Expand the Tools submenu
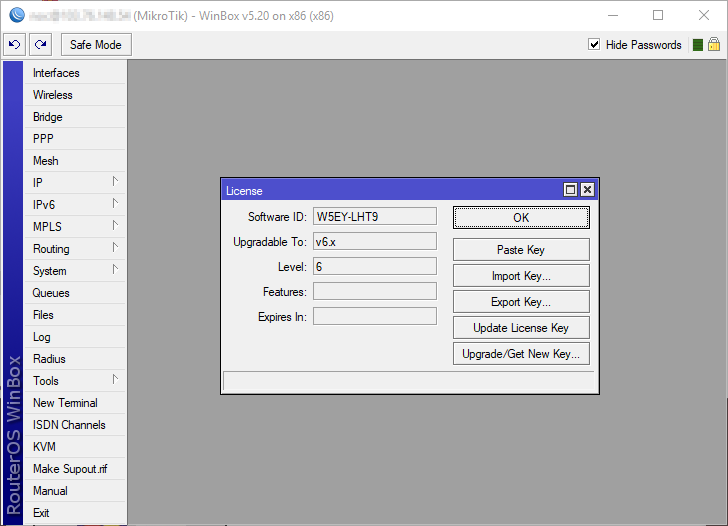Screen dimensions: 728x526 tap(75, 381)
